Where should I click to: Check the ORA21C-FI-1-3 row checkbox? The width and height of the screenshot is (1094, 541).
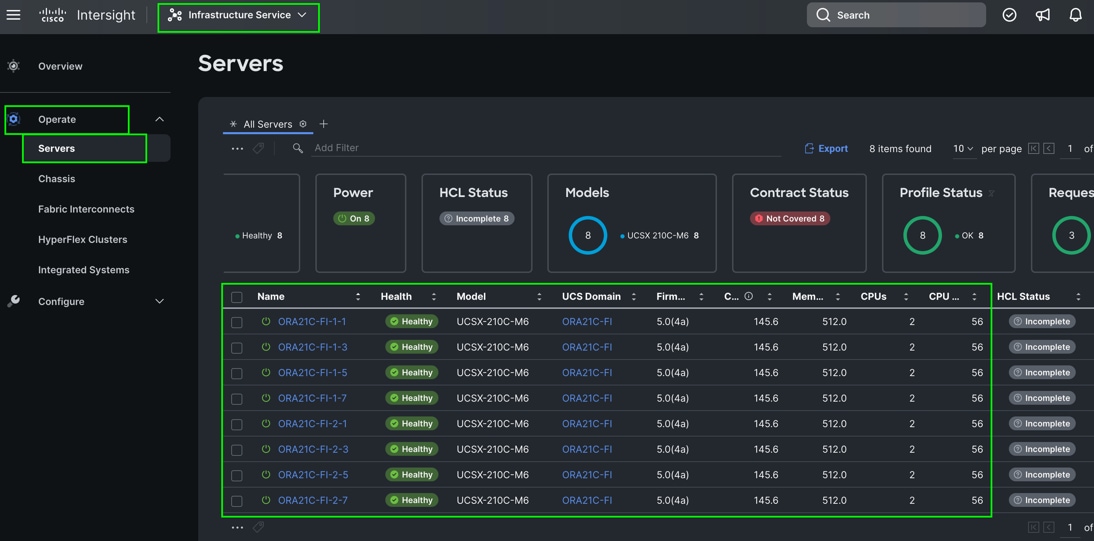[237, 348]
